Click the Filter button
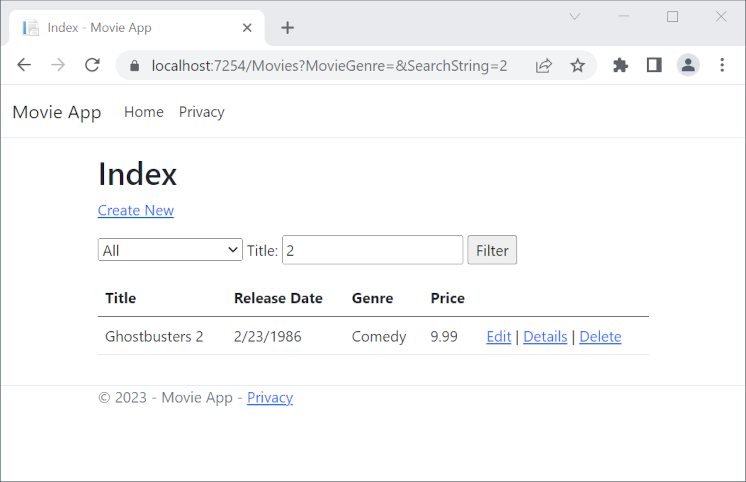746x482 pixels. 492,250
